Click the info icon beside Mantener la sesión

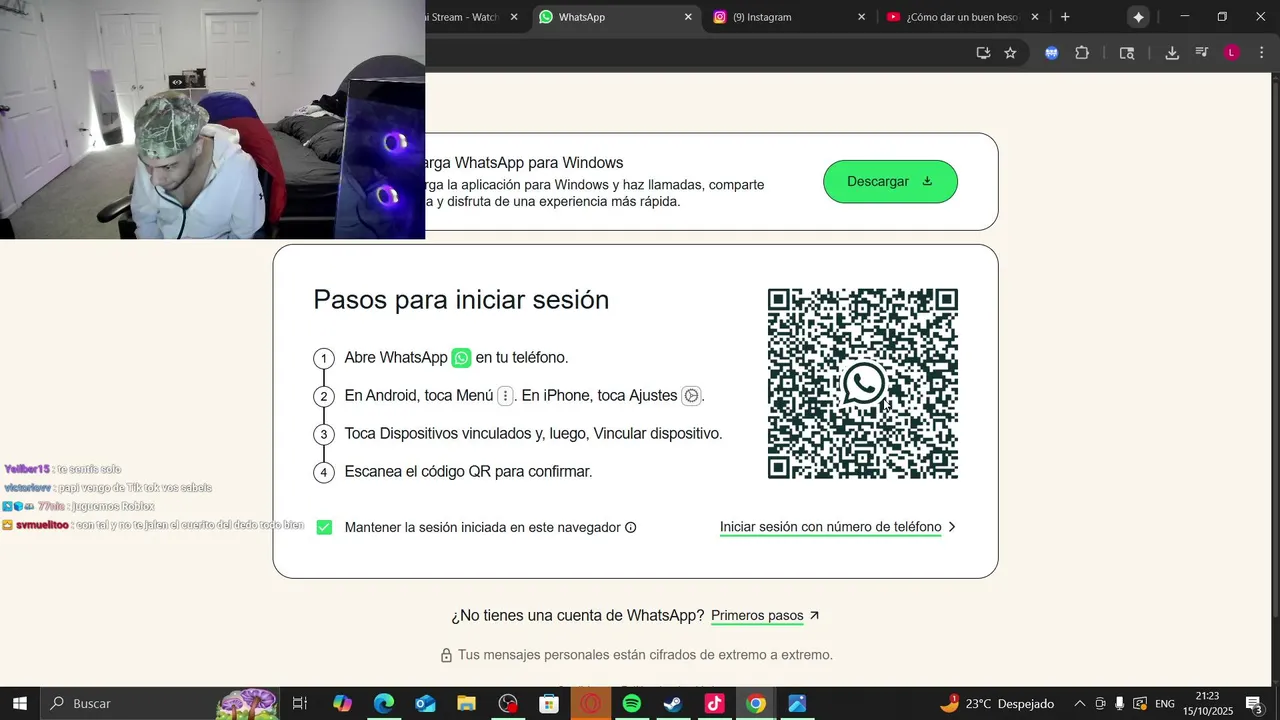click(630, 527)
